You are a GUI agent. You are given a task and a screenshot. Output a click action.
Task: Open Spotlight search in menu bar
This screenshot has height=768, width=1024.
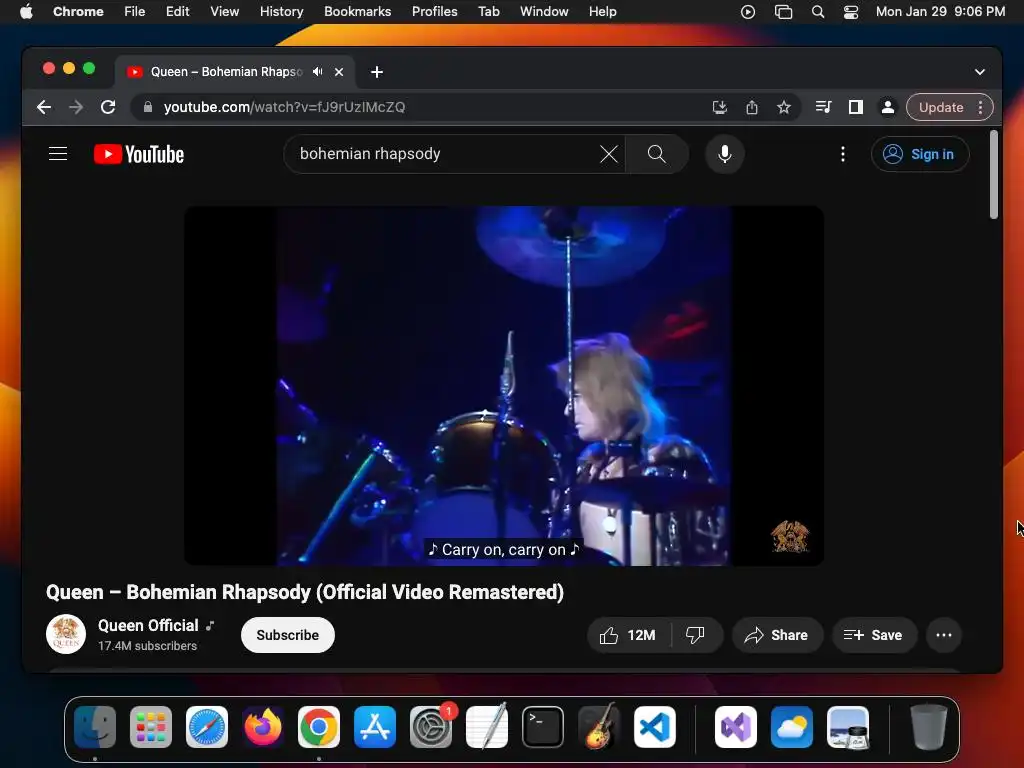pos(818,11)
